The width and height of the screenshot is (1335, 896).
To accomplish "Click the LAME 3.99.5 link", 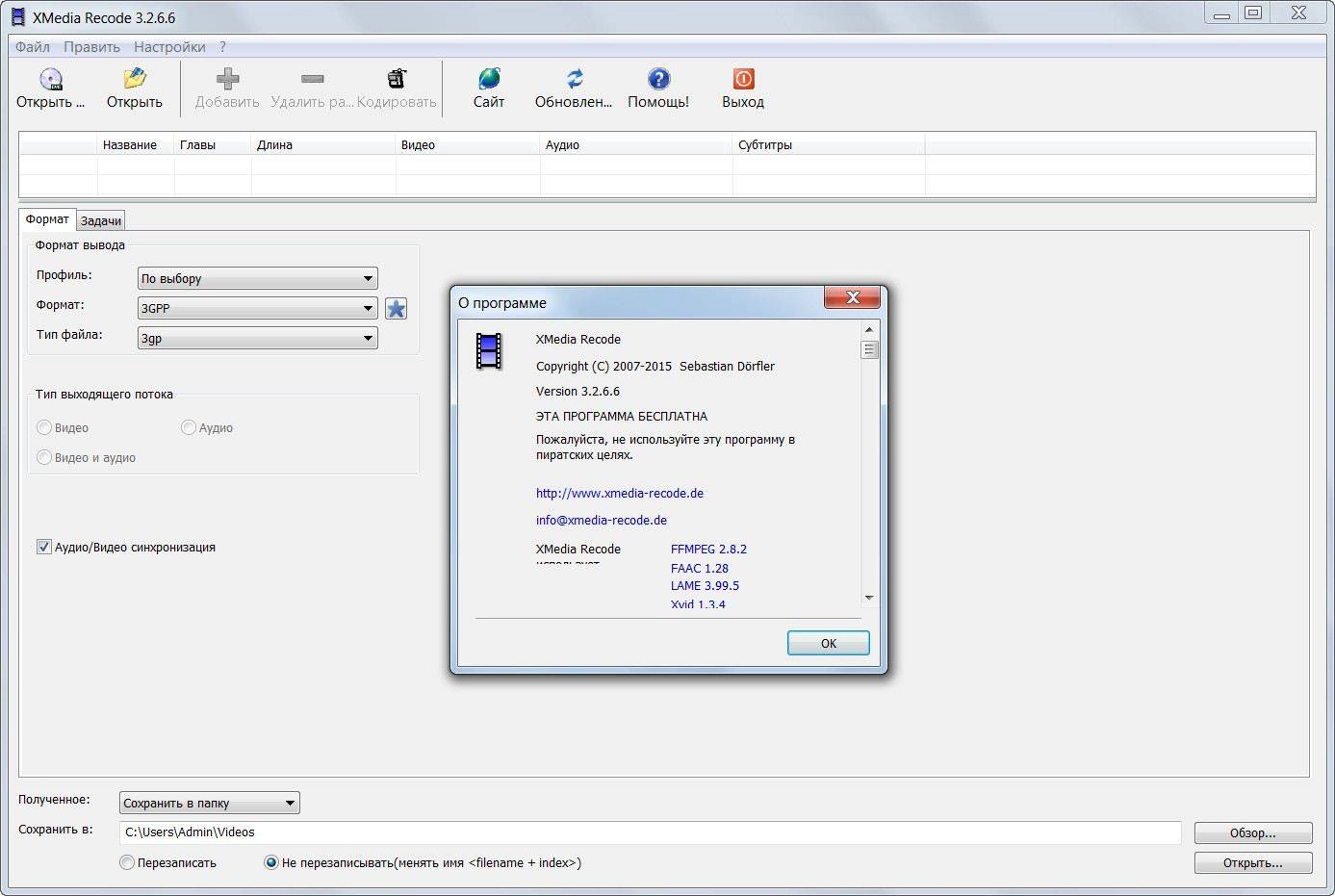I will coord(705,585).
